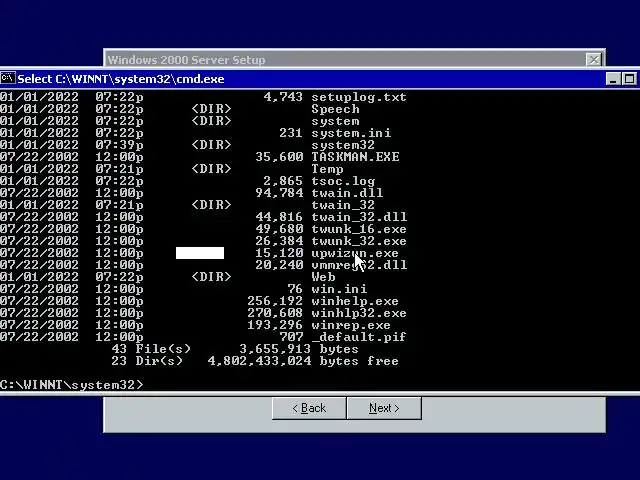The image size is (640, 480).
Task: Click the setuplog.txt file name
Action: point(359,97)
